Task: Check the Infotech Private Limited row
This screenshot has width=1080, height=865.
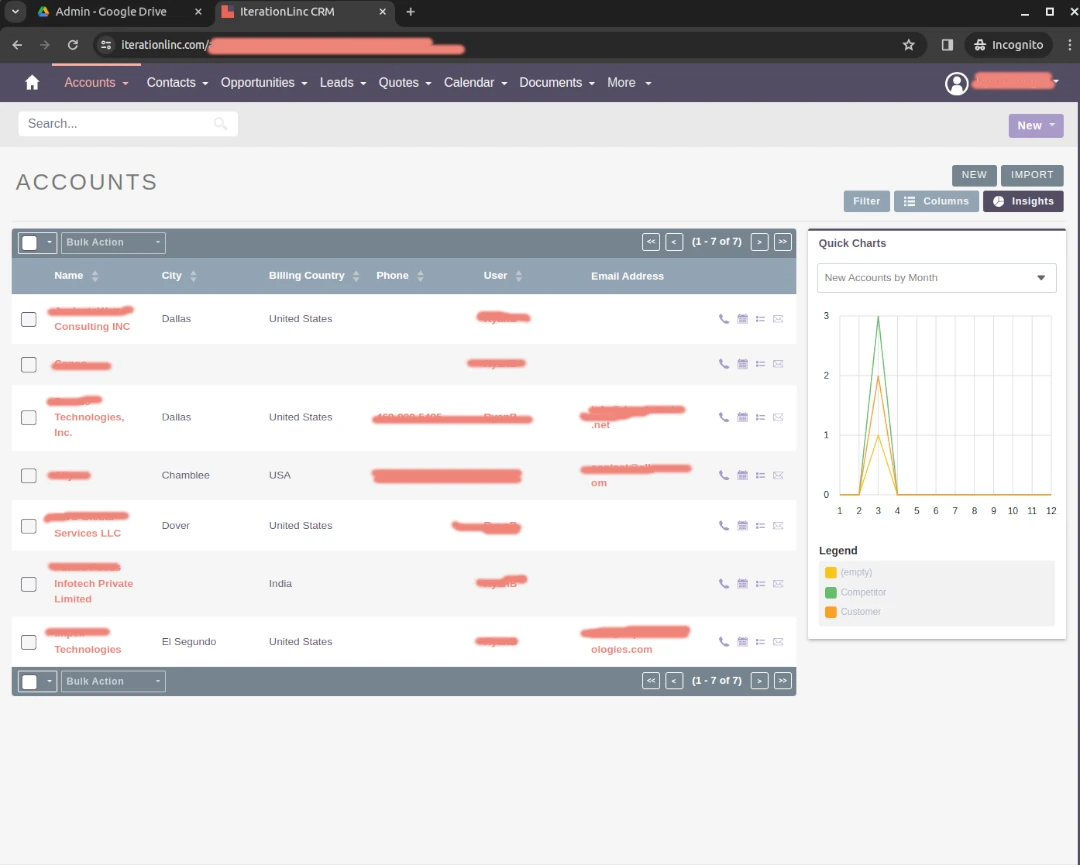Action: coord(28,584)
